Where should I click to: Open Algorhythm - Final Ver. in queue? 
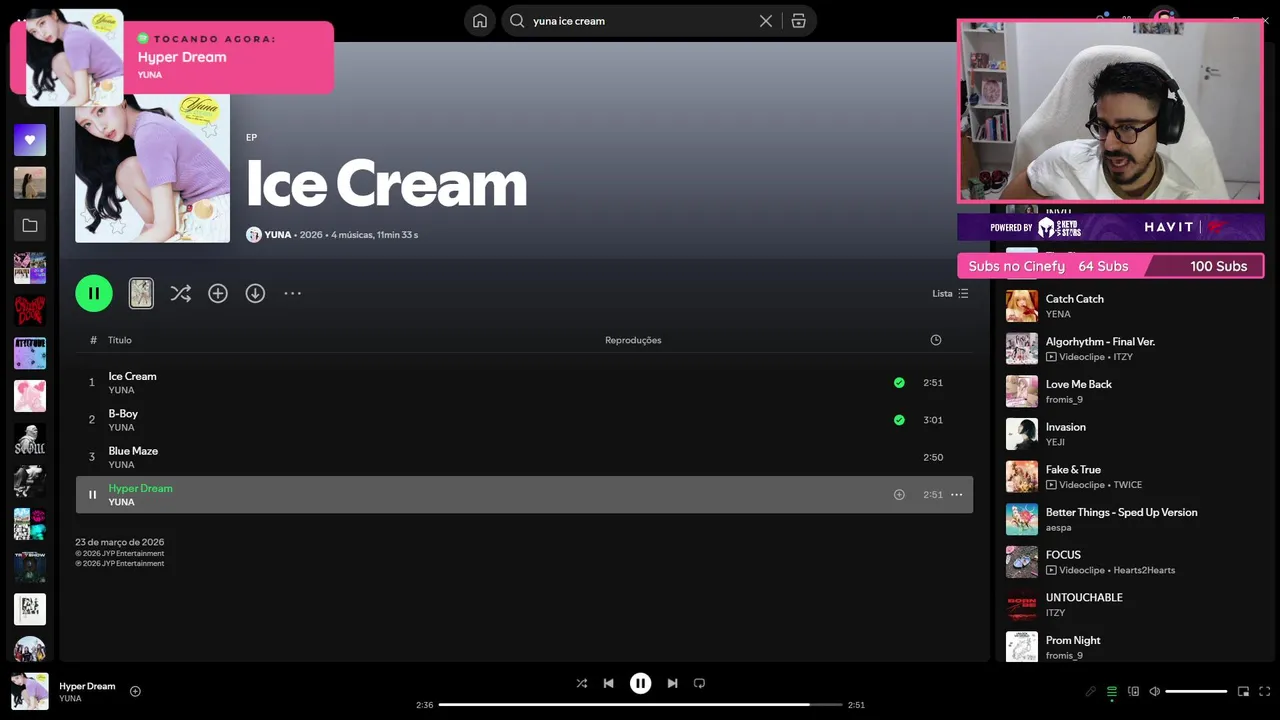point(1135,349)
